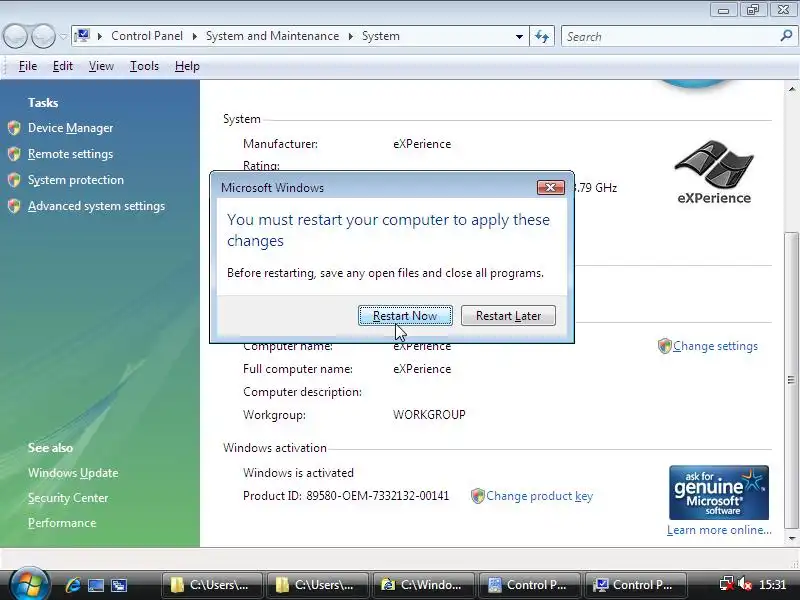
Task: Open Security Center under See also
Action: pos(68,498)
